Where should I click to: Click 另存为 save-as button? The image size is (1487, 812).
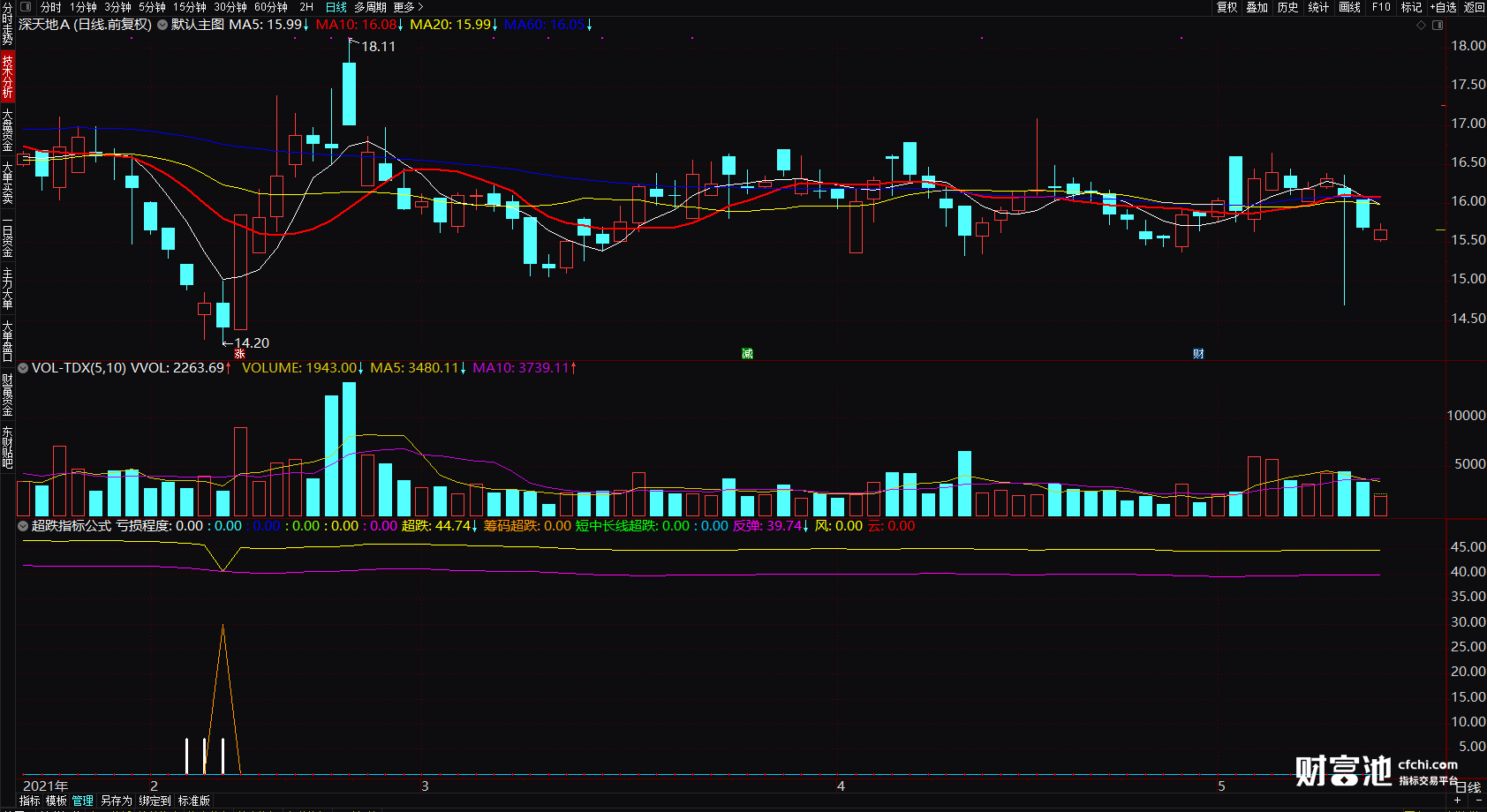[x=116, y=801]
